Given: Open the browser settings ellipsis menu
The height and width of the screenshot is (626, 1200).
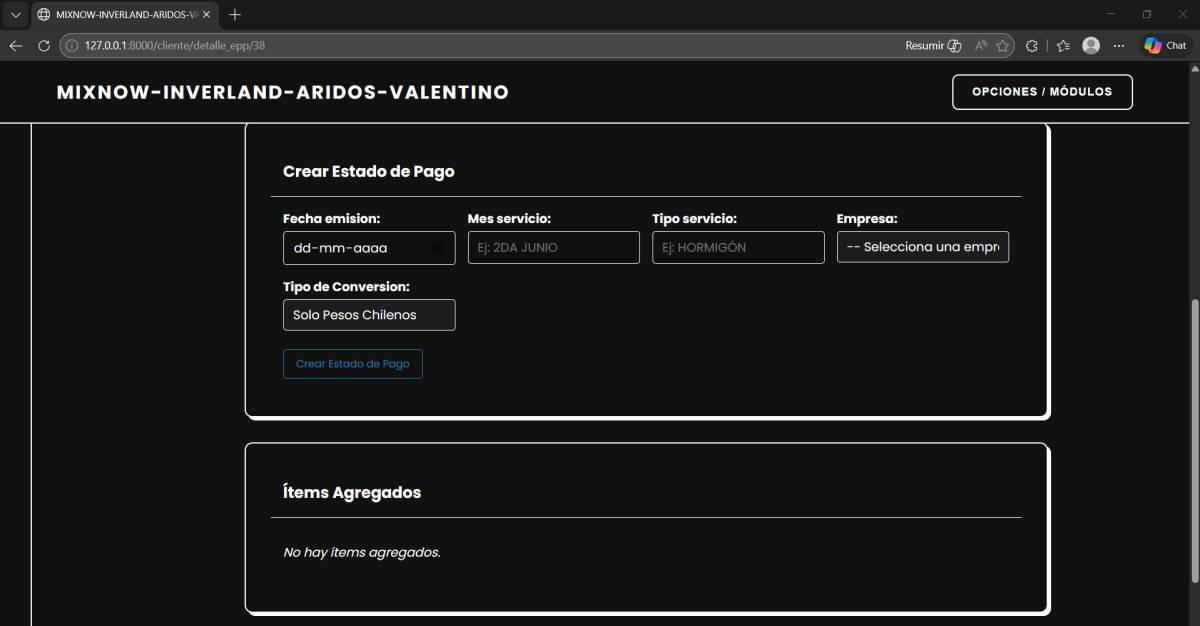Looking at the screenshot, I should tap(1119, 46).
